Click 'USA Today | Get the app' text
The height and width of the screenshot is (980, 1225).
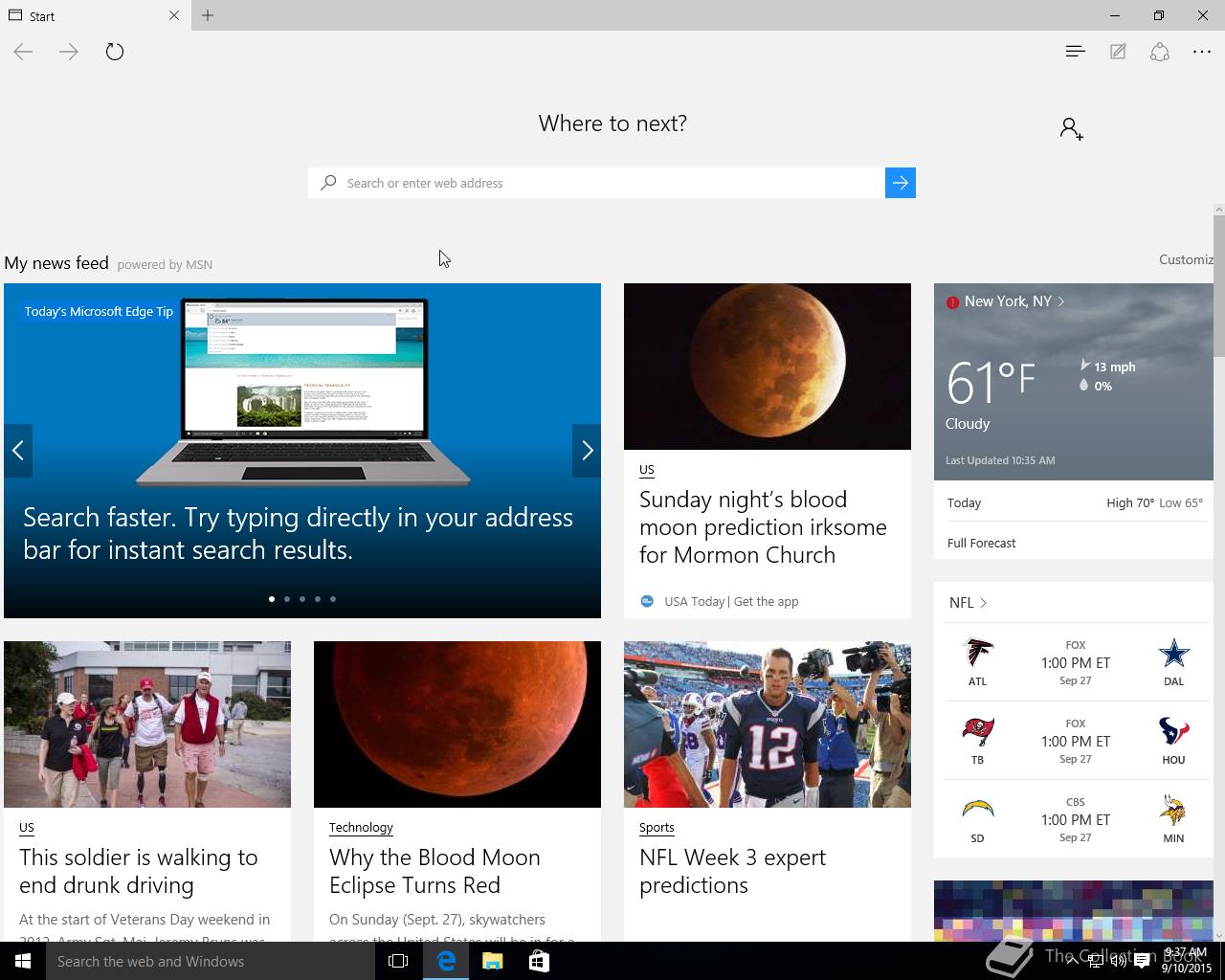[731, 601]
